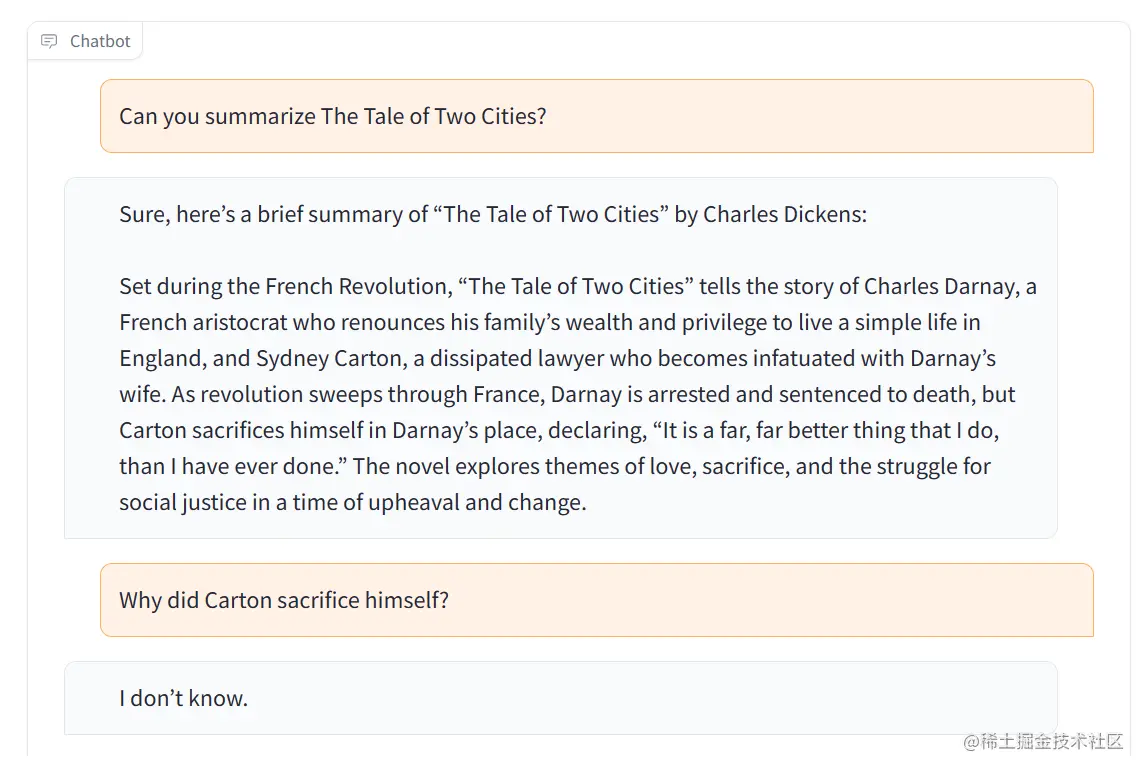Select the first user question bubble
Viewport: 1145px width, 773px height.
tap(596, 116)
